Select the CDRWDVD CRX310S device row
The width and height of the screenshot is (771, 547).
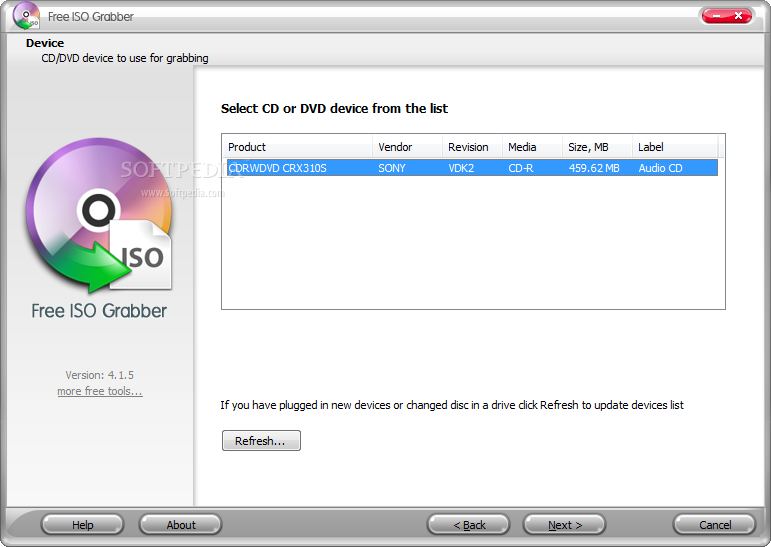click(471, 168)
